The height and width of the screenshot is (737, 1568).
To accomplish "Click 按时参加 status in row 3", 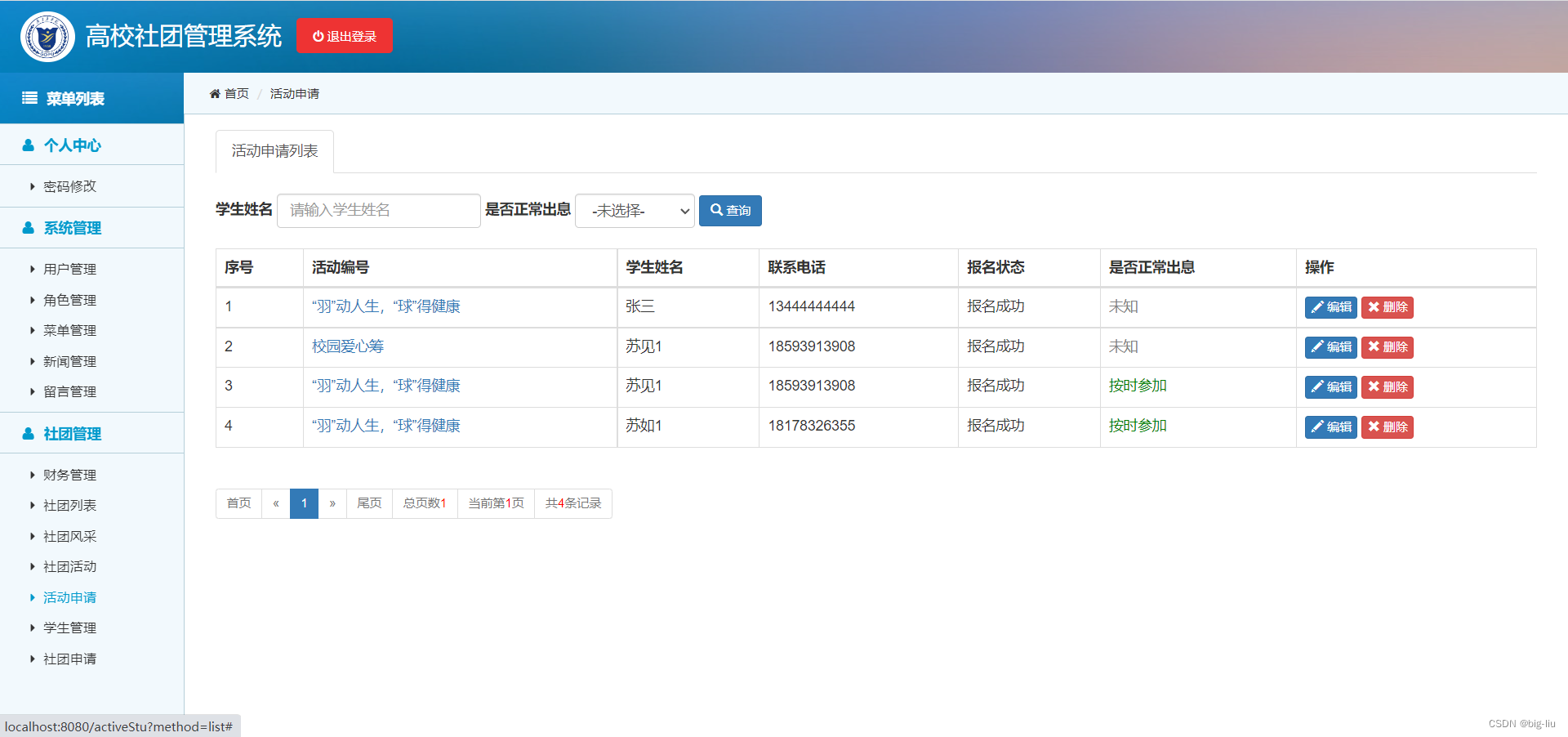I will point(1138,386).
